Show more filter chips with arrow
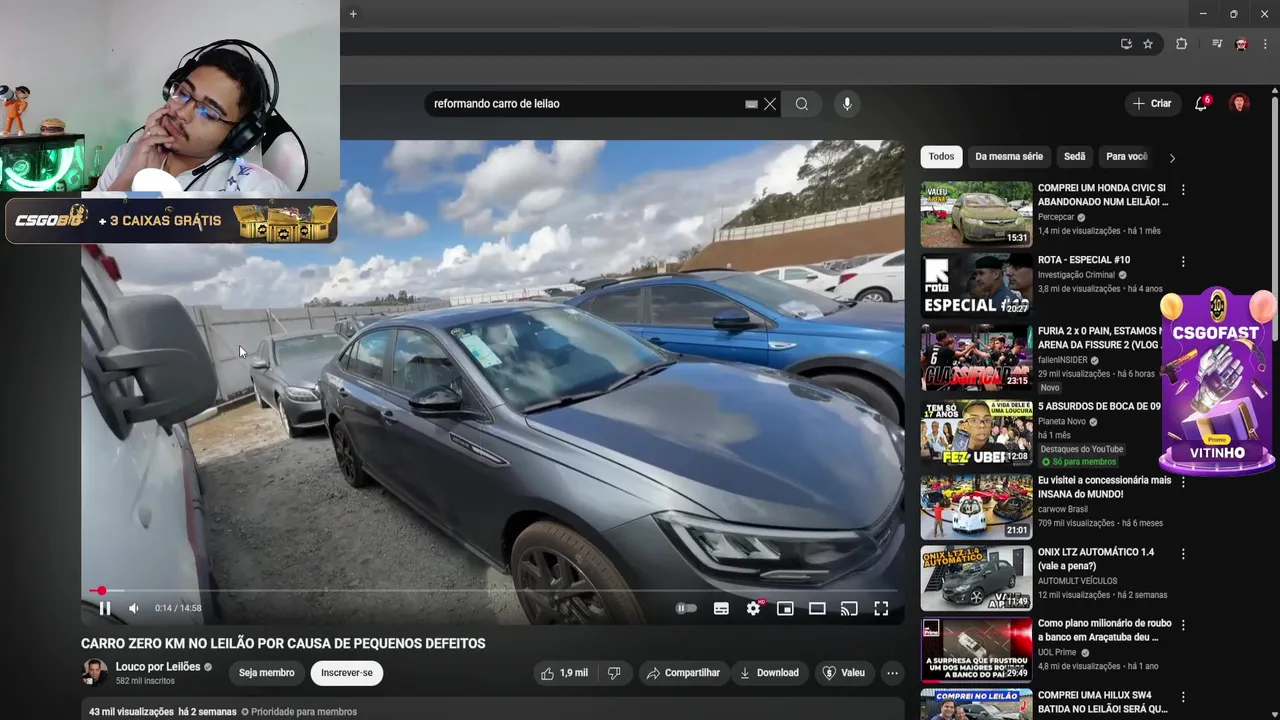Image resolution: width=1280 pixels, height=720 pixels. point(1172,158)
